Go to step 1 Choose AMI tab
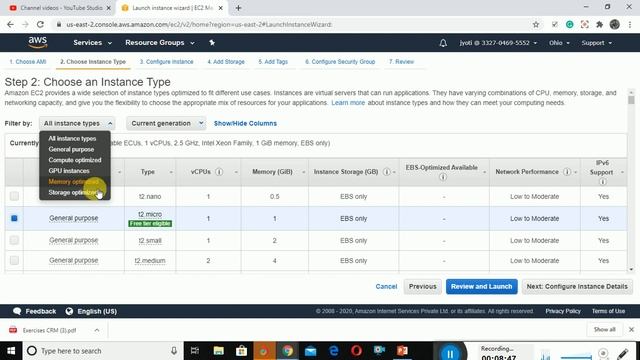 point(28,62)
